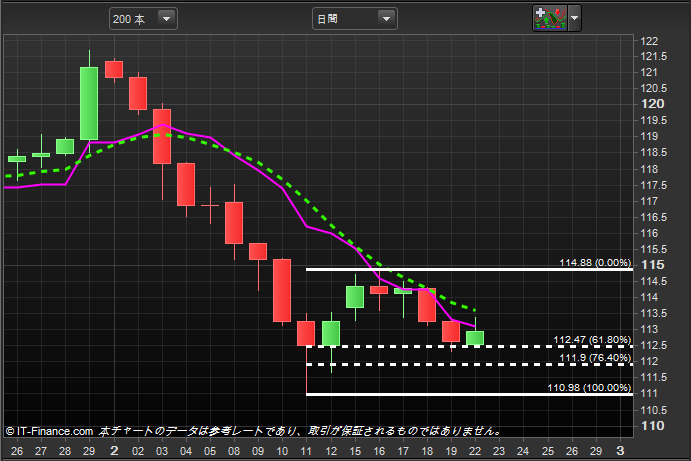The height and width of the screenshot is (461, 691).
Task: Click the date label 08 on time axis
Action: 234,451
